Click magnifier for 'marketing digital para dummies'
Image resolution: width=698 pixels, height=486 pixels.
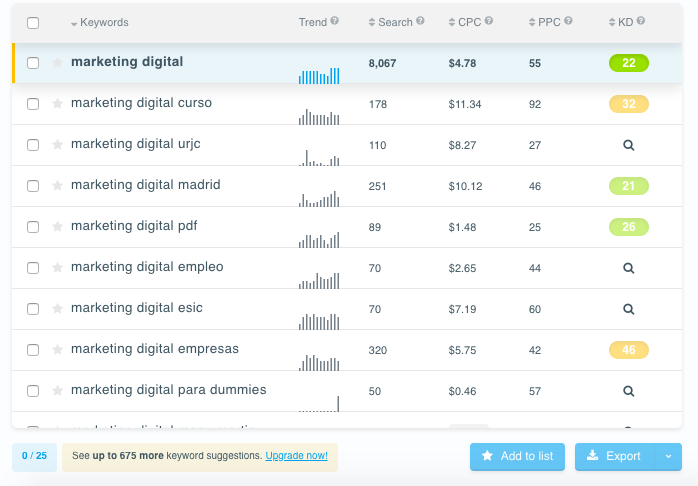click(x=628, y=391)
